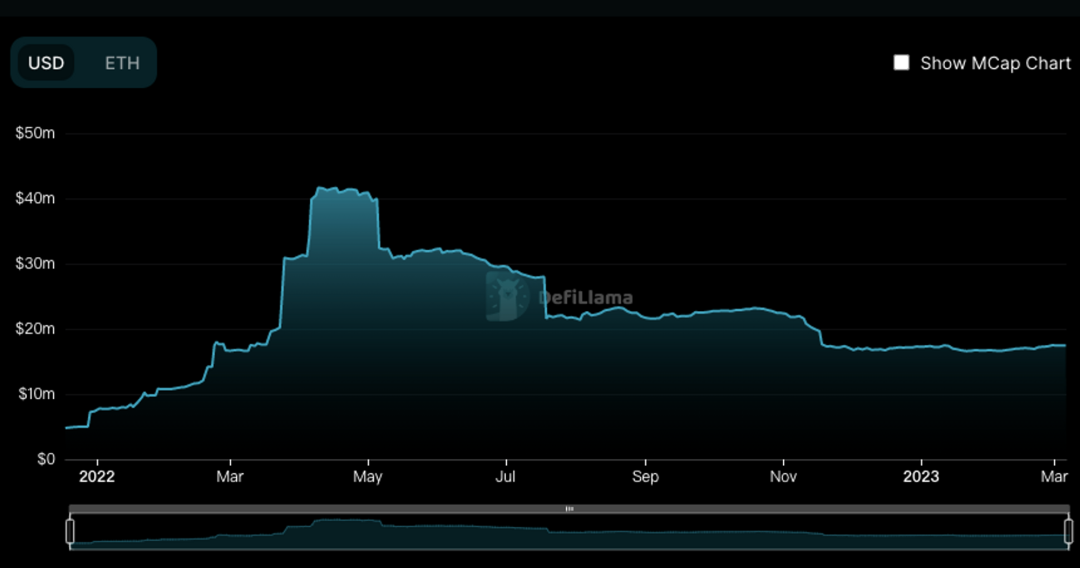Screen dimensions: 1080x568
Task: Click the Nov label on the x-axis
Action: 783,477
